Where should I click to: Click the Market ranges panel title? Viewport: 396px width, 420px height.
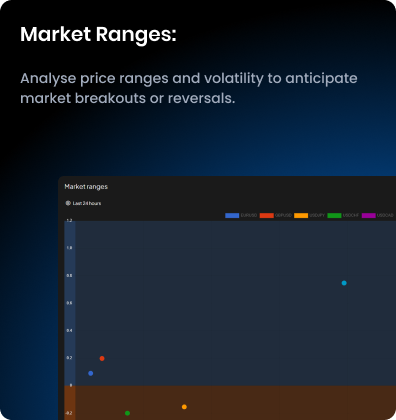point(86,187)
